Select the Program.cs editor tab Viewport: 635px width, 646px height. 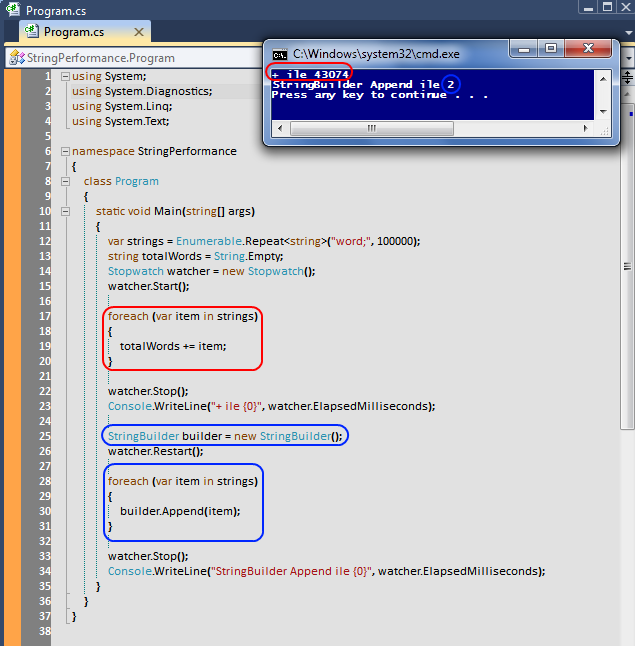click(x=72, y=33)
